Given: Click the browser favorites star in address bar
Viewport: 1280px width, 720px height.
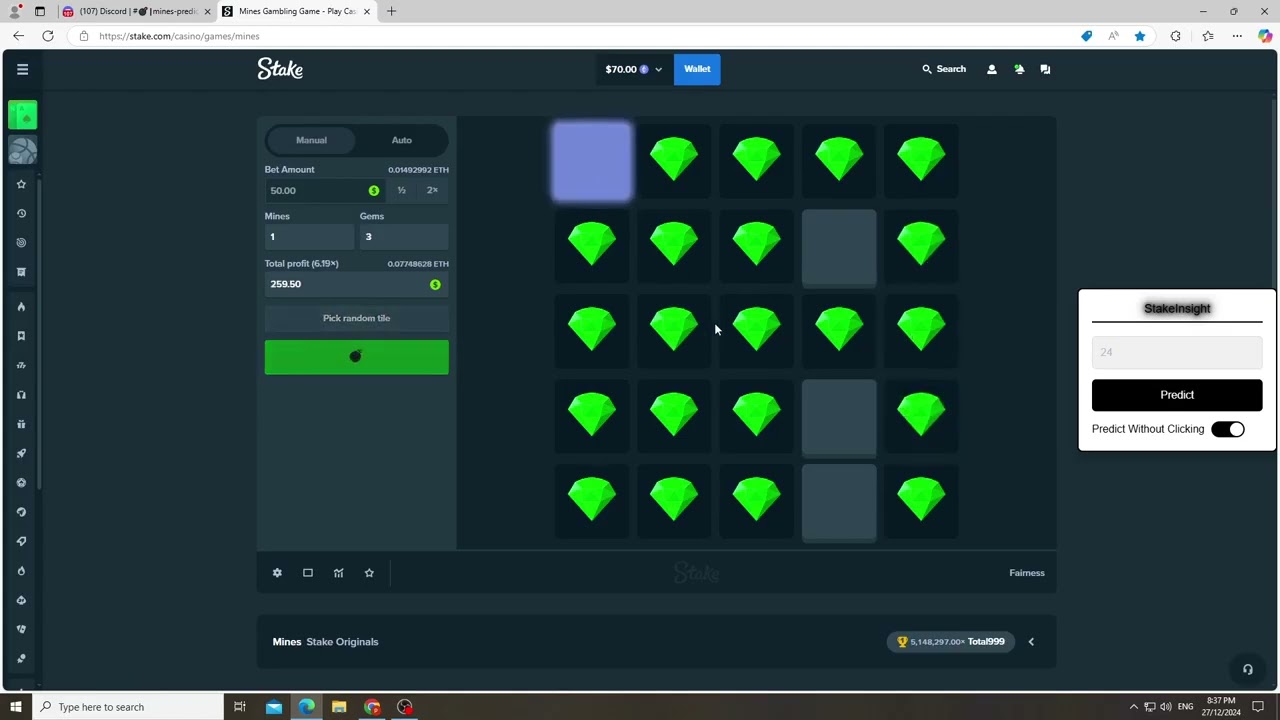Looking at the screenshot, I should tap(1140, 36).
